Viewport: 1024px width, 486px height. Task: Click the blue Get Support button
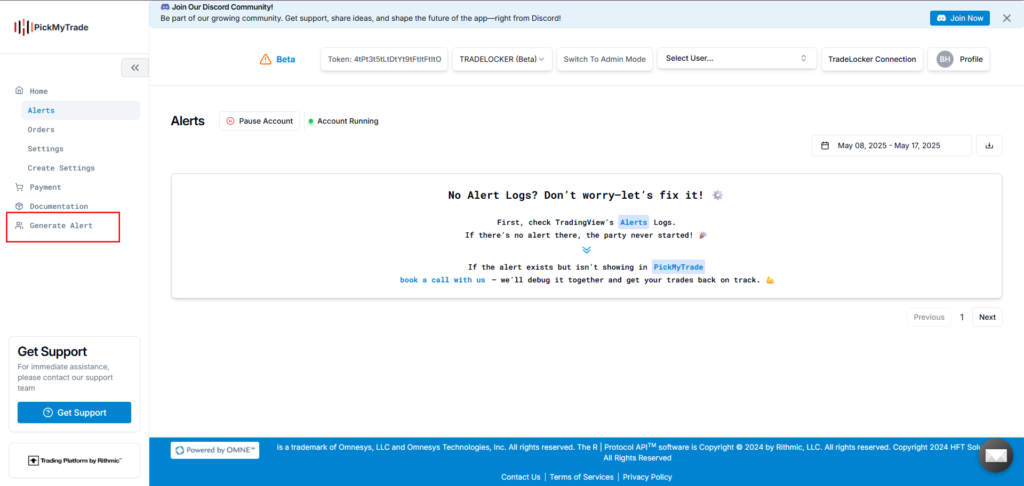74,412
